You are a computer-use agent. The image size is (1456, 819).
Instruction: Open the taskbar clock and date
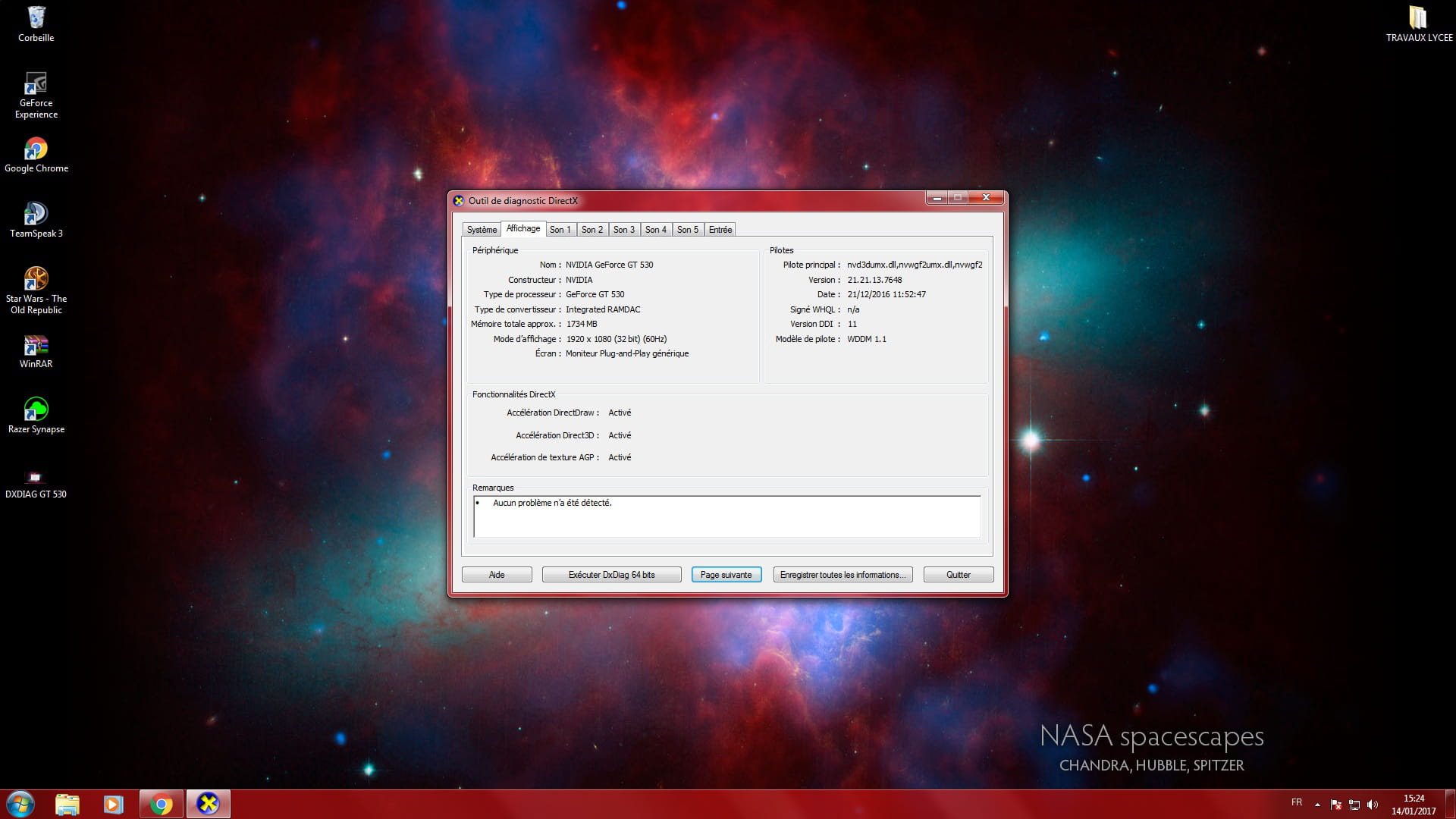(1414, 805)
